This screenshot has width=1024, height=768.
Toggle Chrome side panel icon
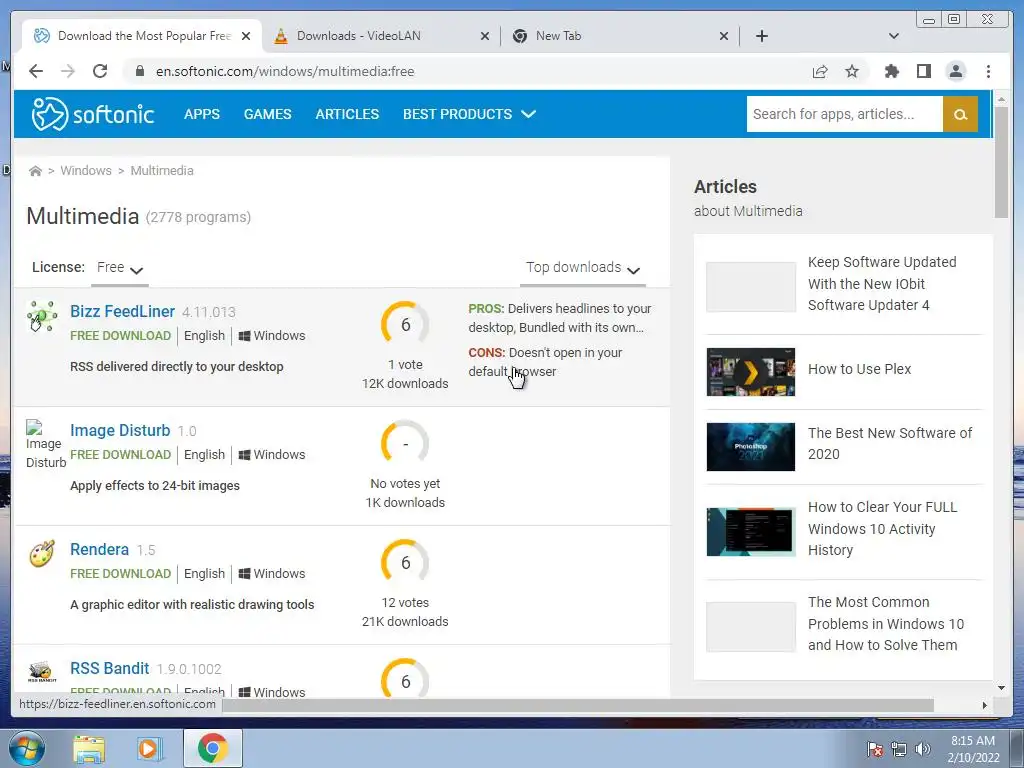click(923, 71)
